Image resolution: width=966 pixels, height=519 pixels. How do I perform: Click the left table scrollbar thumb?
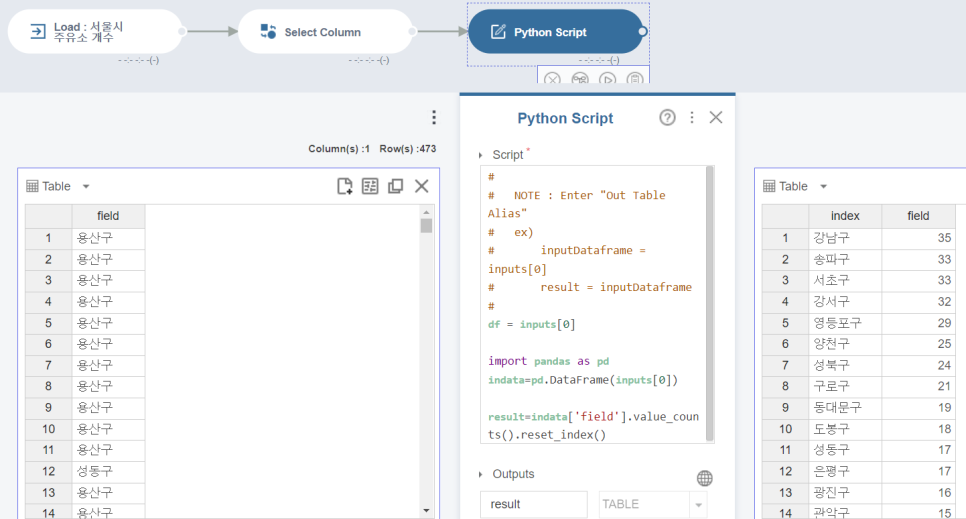(x=426, y=226)
